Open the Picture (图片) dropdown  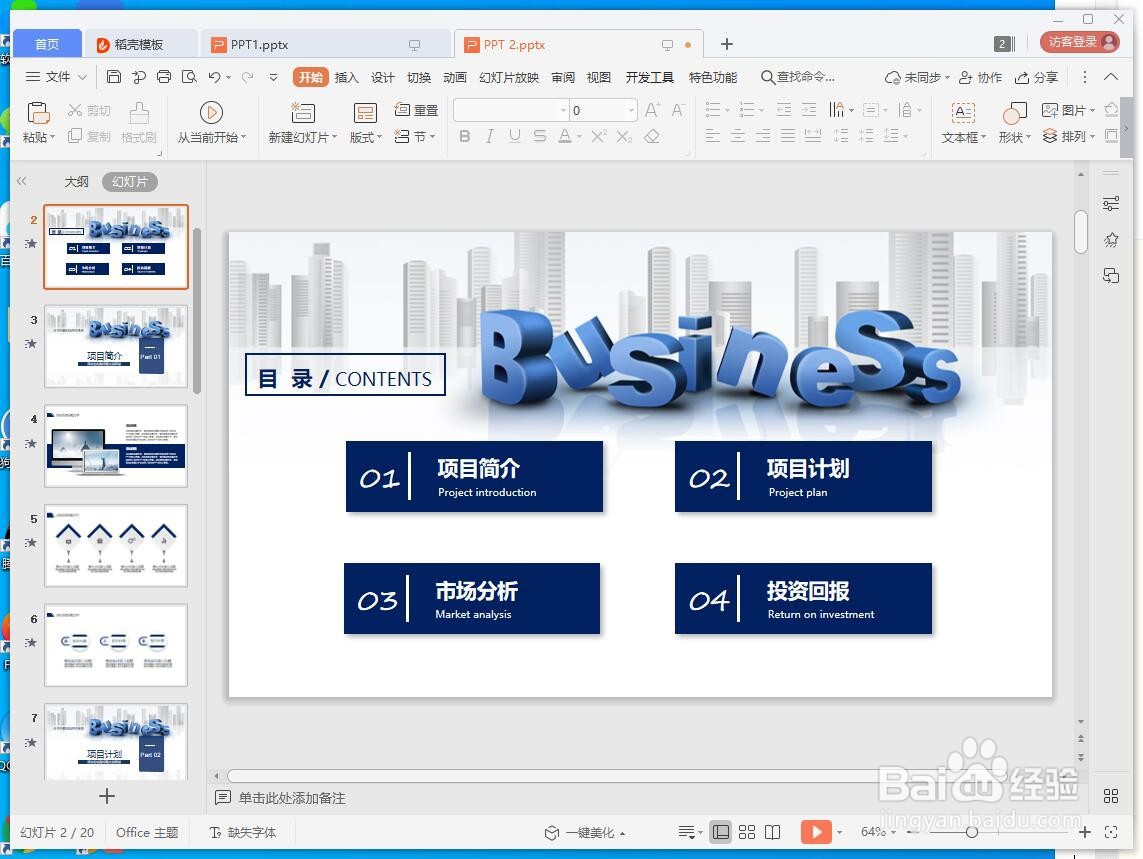coord(1069,110)
